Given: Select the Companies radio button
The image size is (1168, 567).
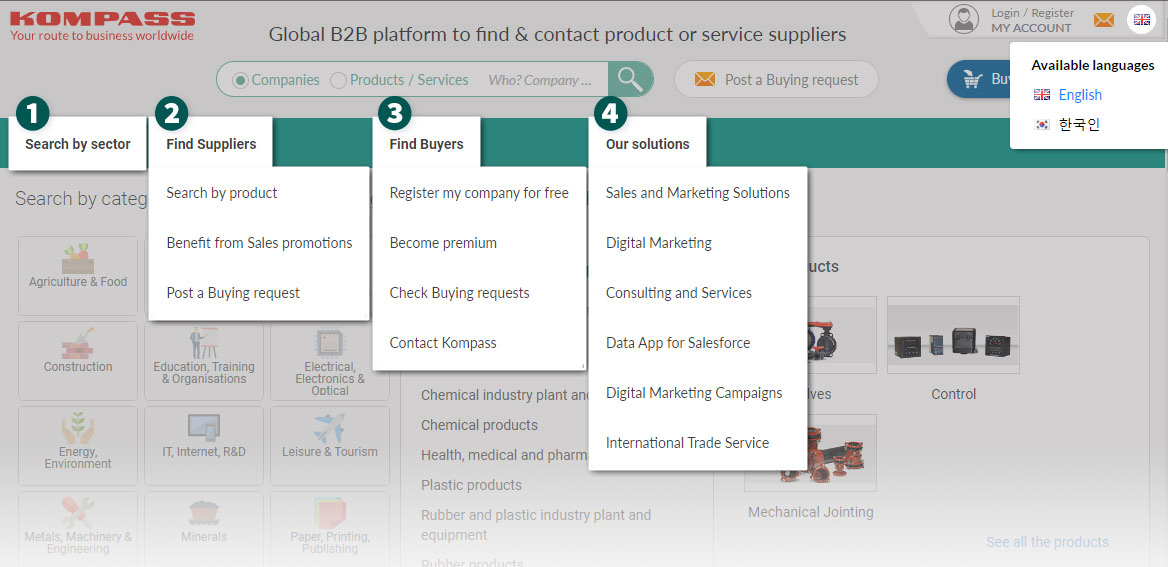Looking at the screenshot, I should pyautogui.click(x=240, y=80).
